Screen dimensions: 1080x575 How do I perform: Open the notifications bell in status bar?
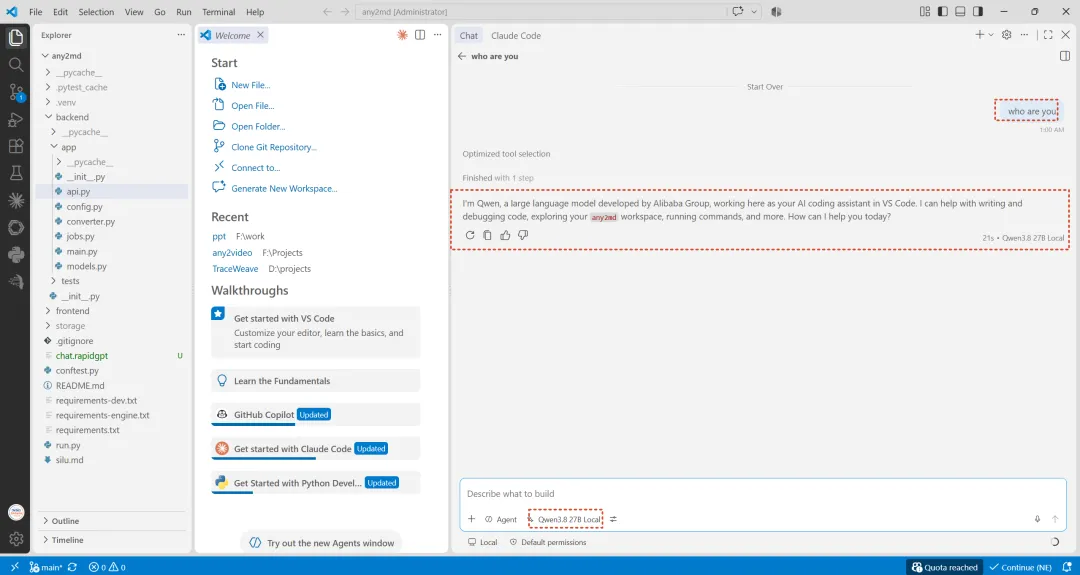(1066, 567)
